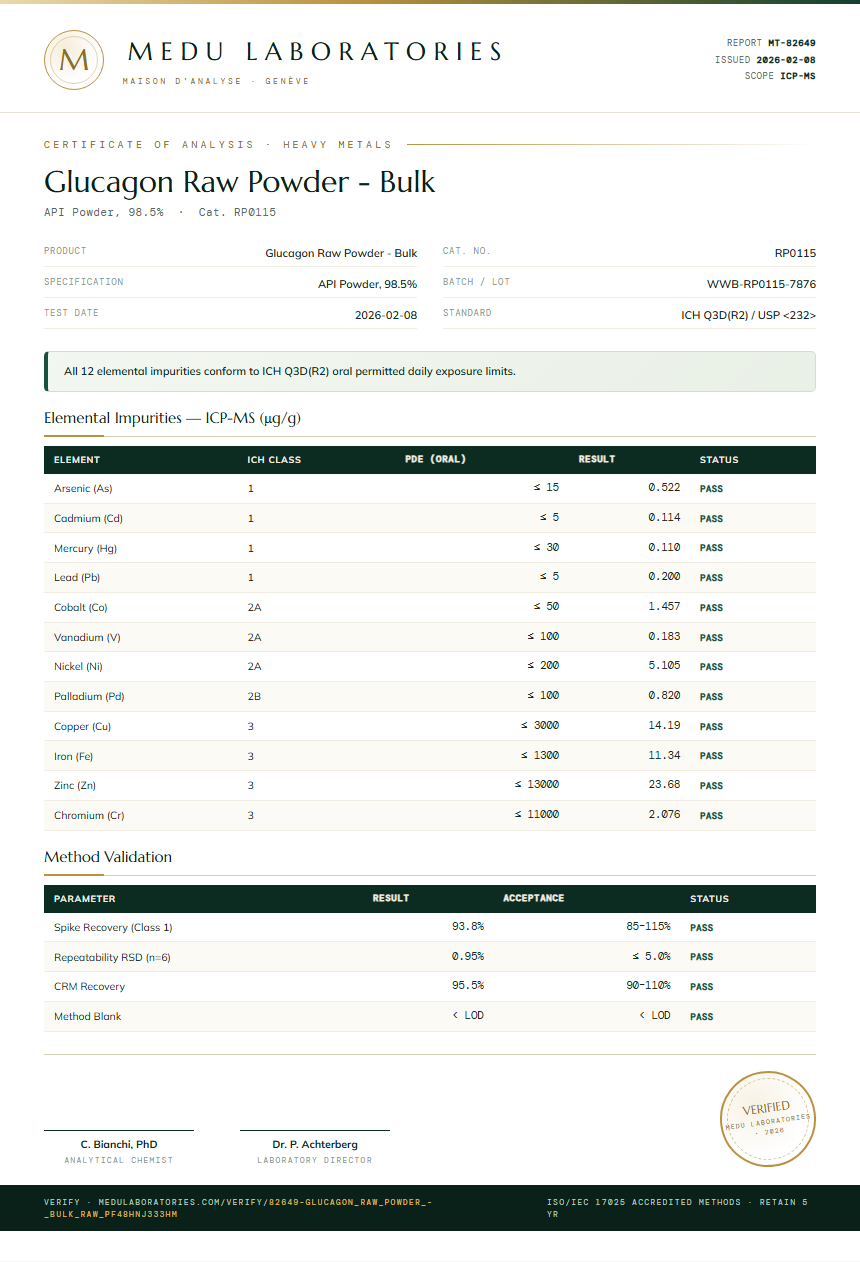Click the ICH Q3D(R2) / USP <232> standard
The image size is (860, 1262).
748,315
